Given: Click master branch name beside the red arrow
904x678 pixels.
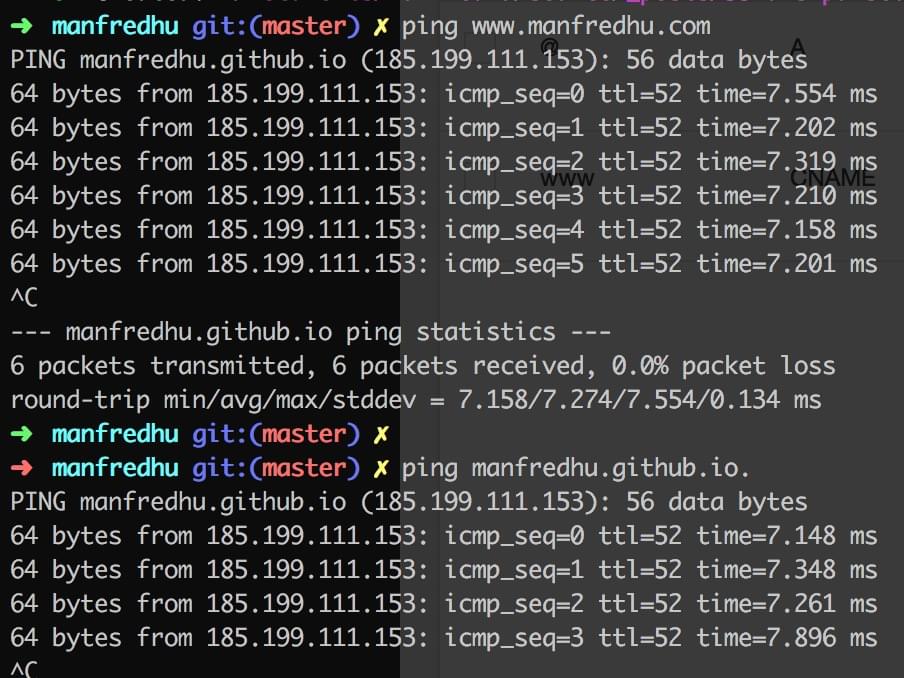Looking at the screenshot, I should 304,468.
